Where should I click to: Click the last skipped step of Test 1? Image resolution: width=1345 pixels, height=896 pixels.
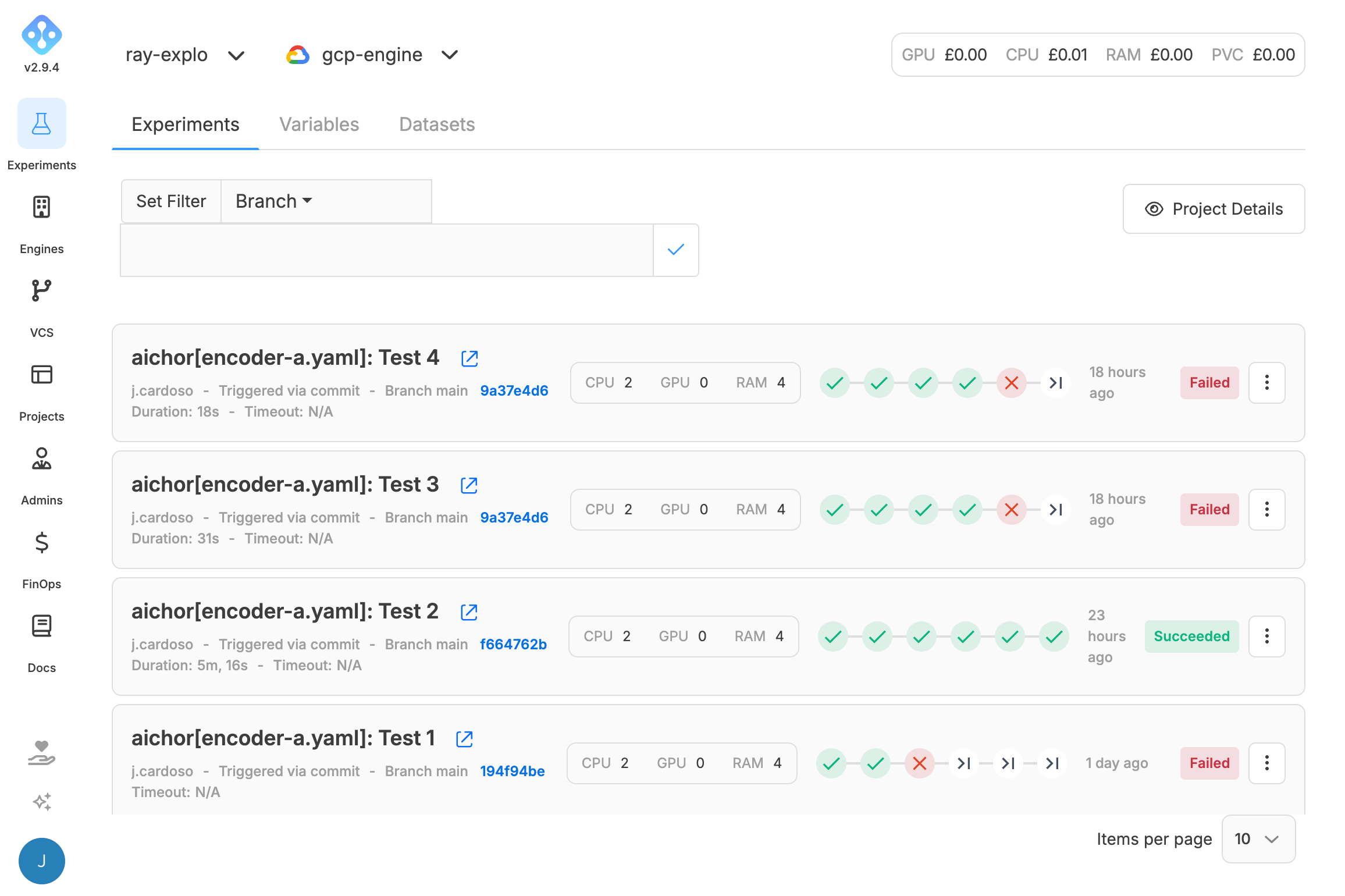click(1052, 763)
